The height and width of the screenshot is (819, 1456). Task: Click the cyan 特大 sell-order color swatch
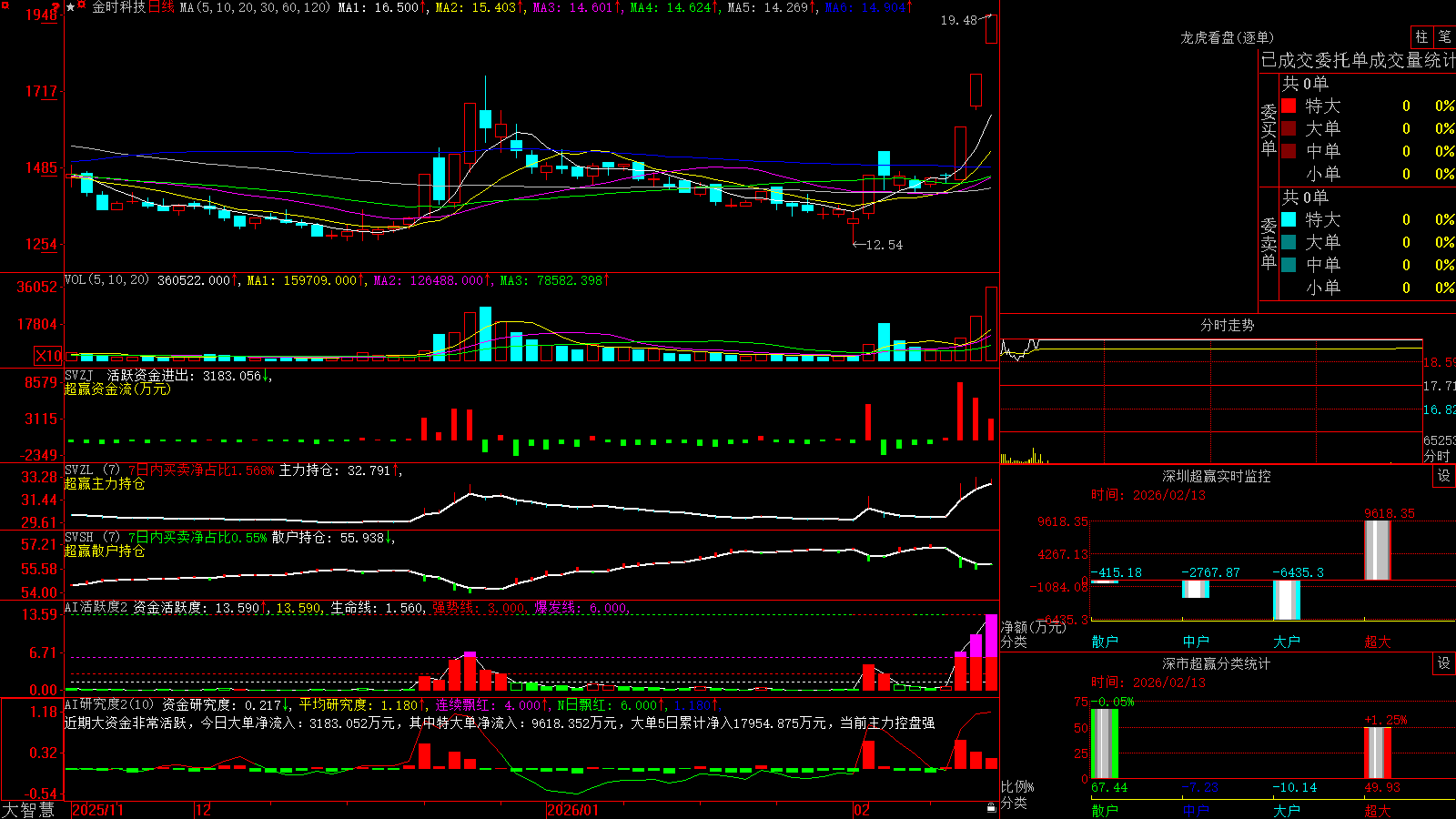coord(1289,219)
